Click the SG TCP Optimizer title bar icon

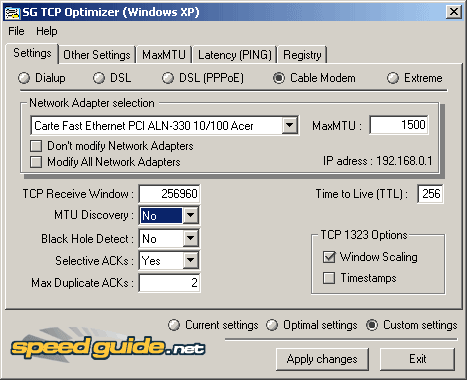pos(13,12)
